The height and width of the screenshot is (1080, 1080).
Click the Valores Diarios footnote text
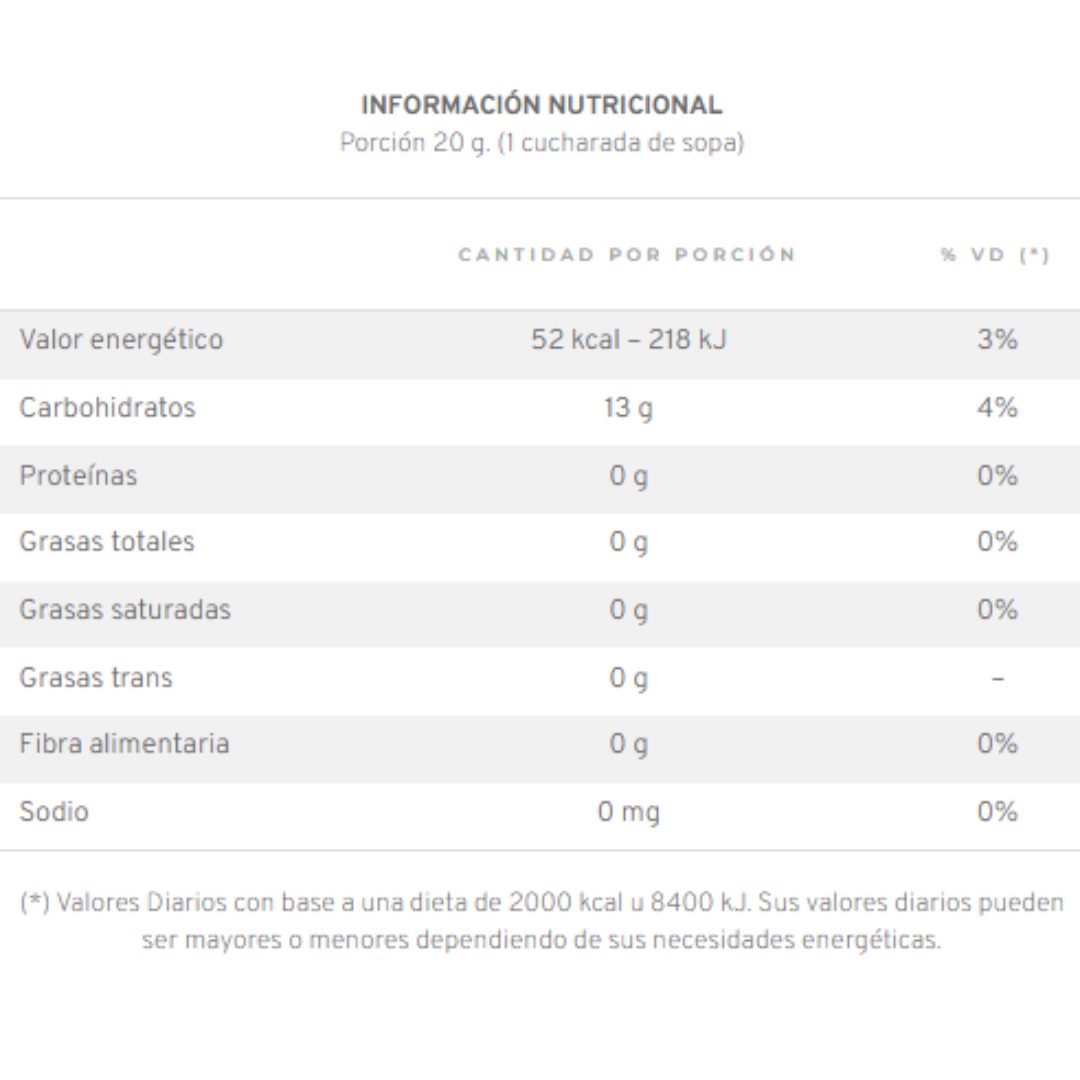(x=541, y=921)
